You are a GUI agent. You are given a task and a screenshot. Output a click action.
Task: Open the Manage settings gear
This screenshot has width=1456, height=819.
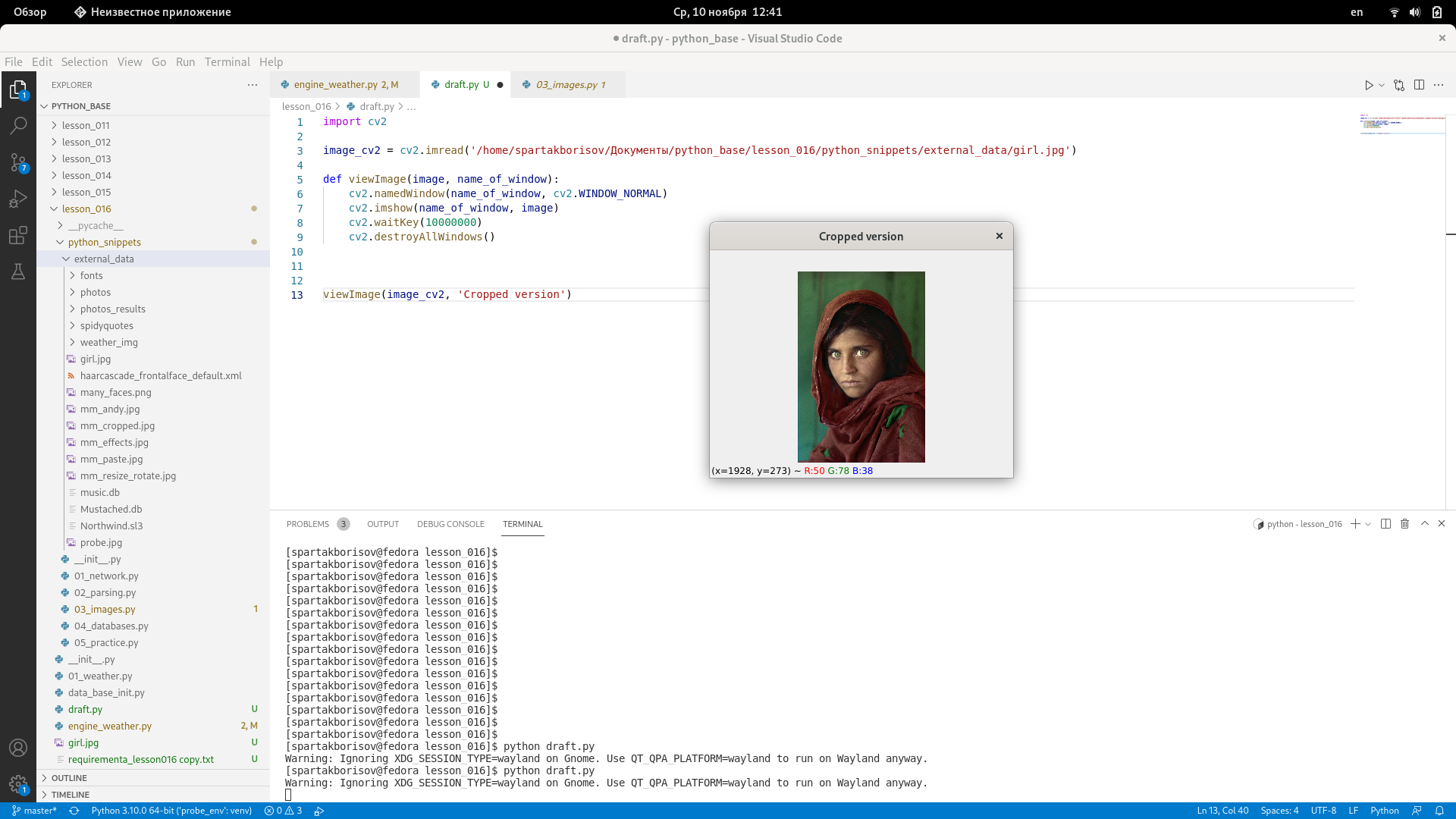(18, 784)
